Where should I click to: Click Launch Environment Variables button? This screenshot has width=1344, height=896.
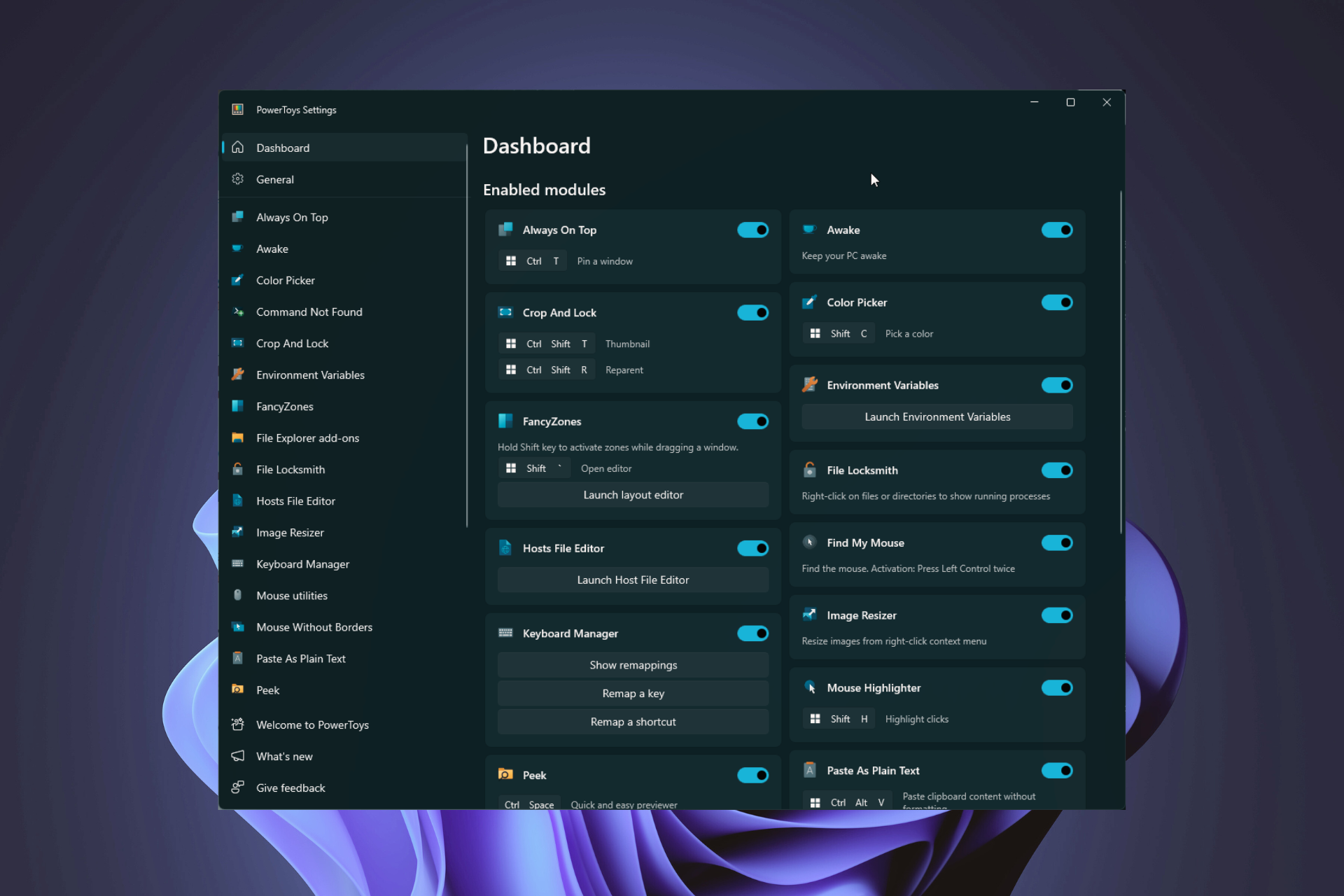(x=937, y=416)
